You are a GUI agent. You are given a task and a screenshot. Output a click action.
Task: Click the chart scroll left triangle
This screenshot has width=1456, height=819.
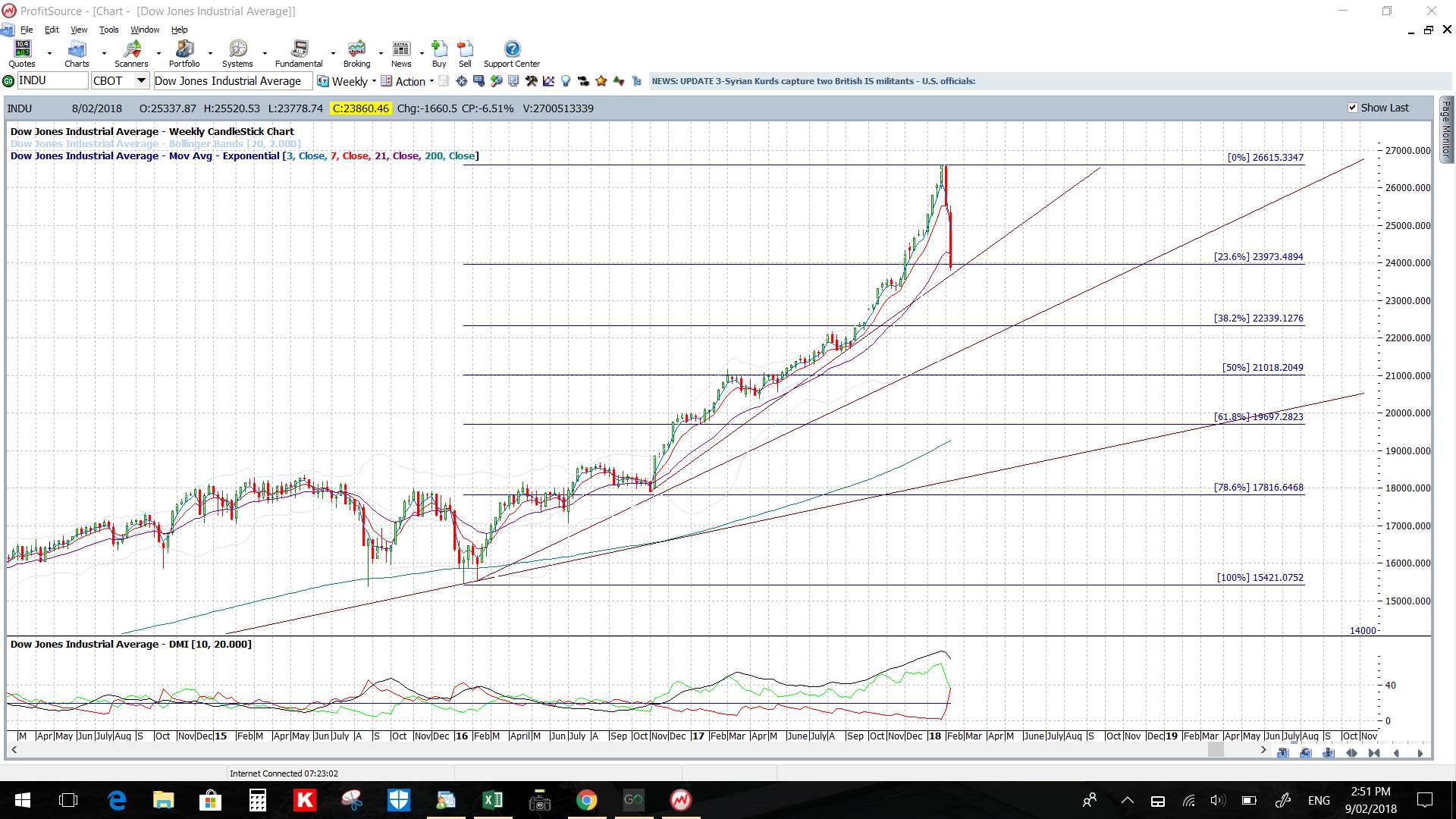click(x=1397, y=753)
